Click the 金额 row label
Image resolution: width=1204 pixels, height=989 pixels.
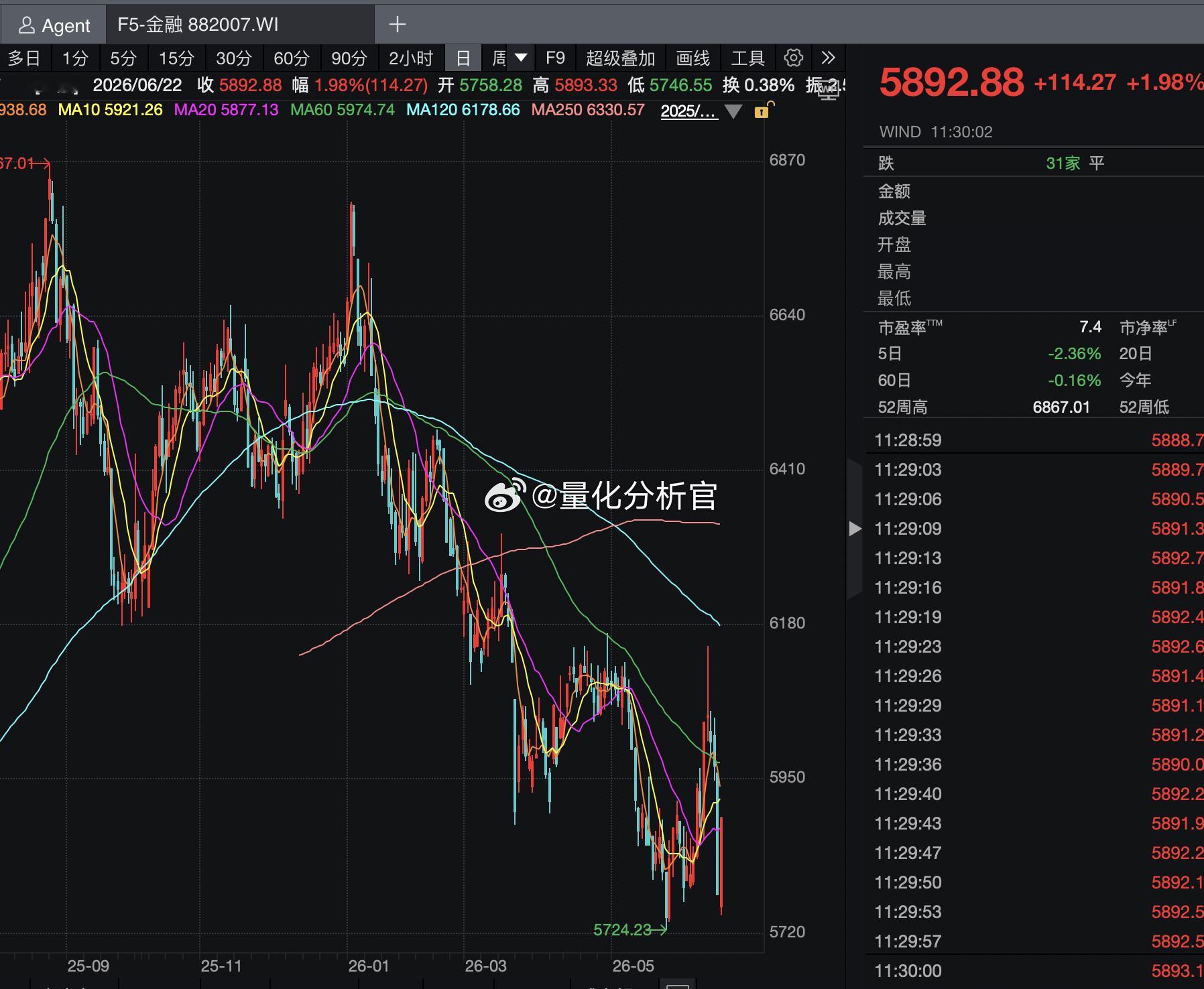coord(894,191)
